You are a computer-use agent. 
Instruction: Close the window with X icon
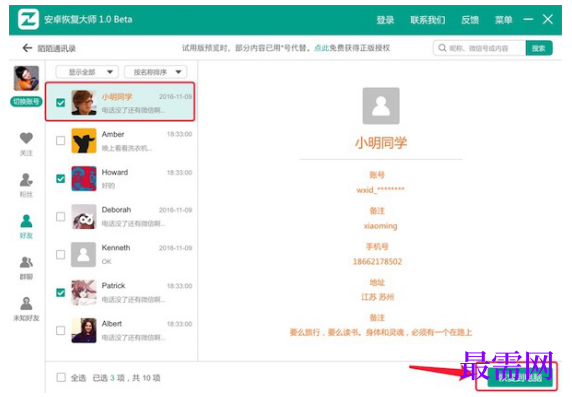pos(548,19)
